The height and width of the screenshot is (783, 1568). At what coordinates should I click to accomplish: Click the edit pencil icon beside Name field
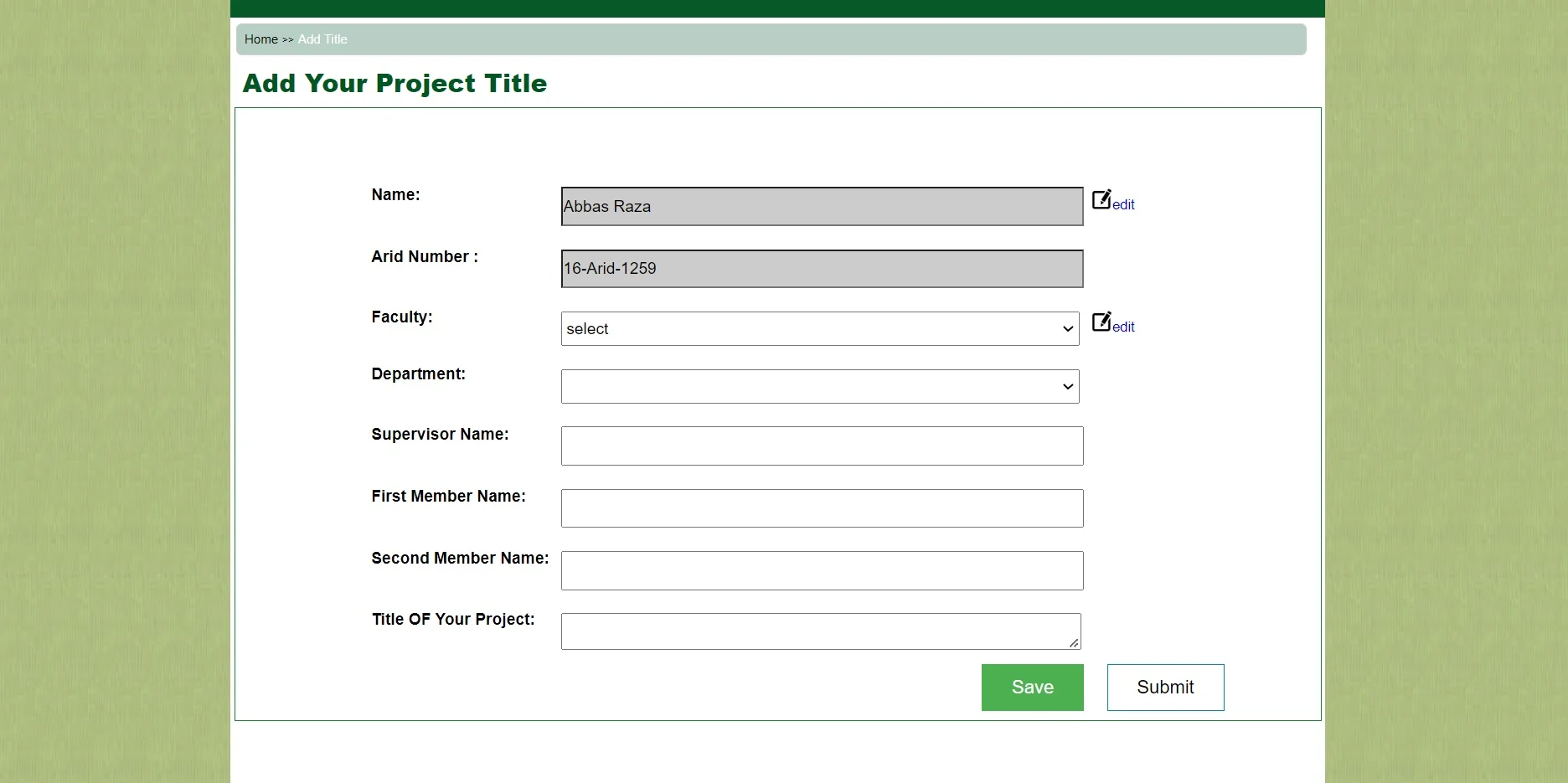[x=1101, y=200]
